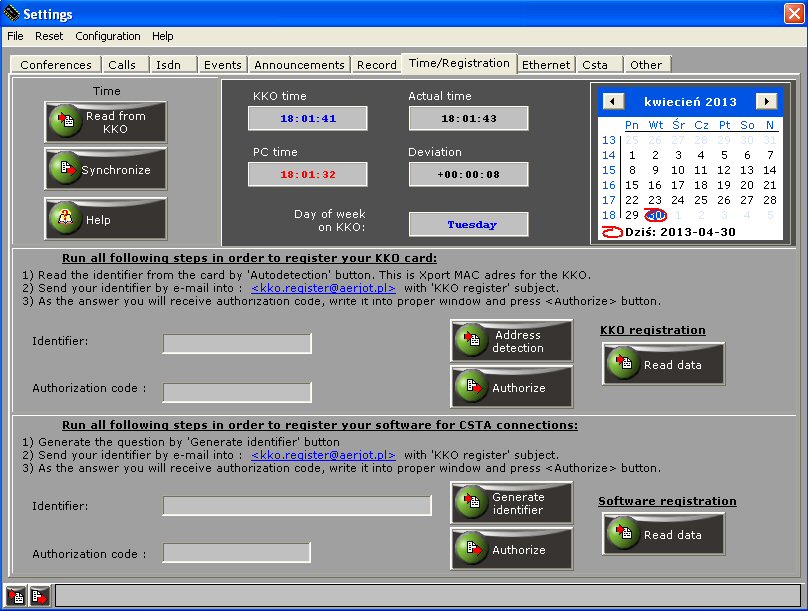Focus the CSTA Authorization code field
Screen dimensions: 808x611
pos(237,552)
